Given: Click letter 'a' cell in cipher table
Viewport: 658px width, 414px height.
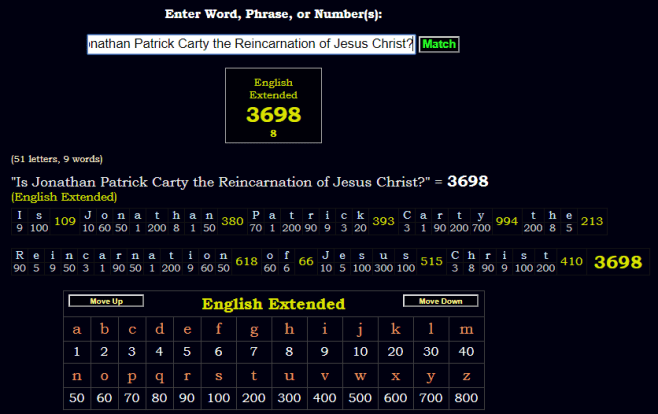Looking at the screenshot, I should click(78, 329).
